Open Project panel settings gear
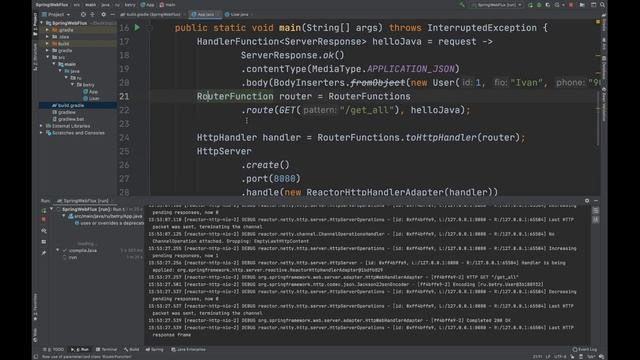The width and height of the screenshot is (640, 360). (103, 14)
